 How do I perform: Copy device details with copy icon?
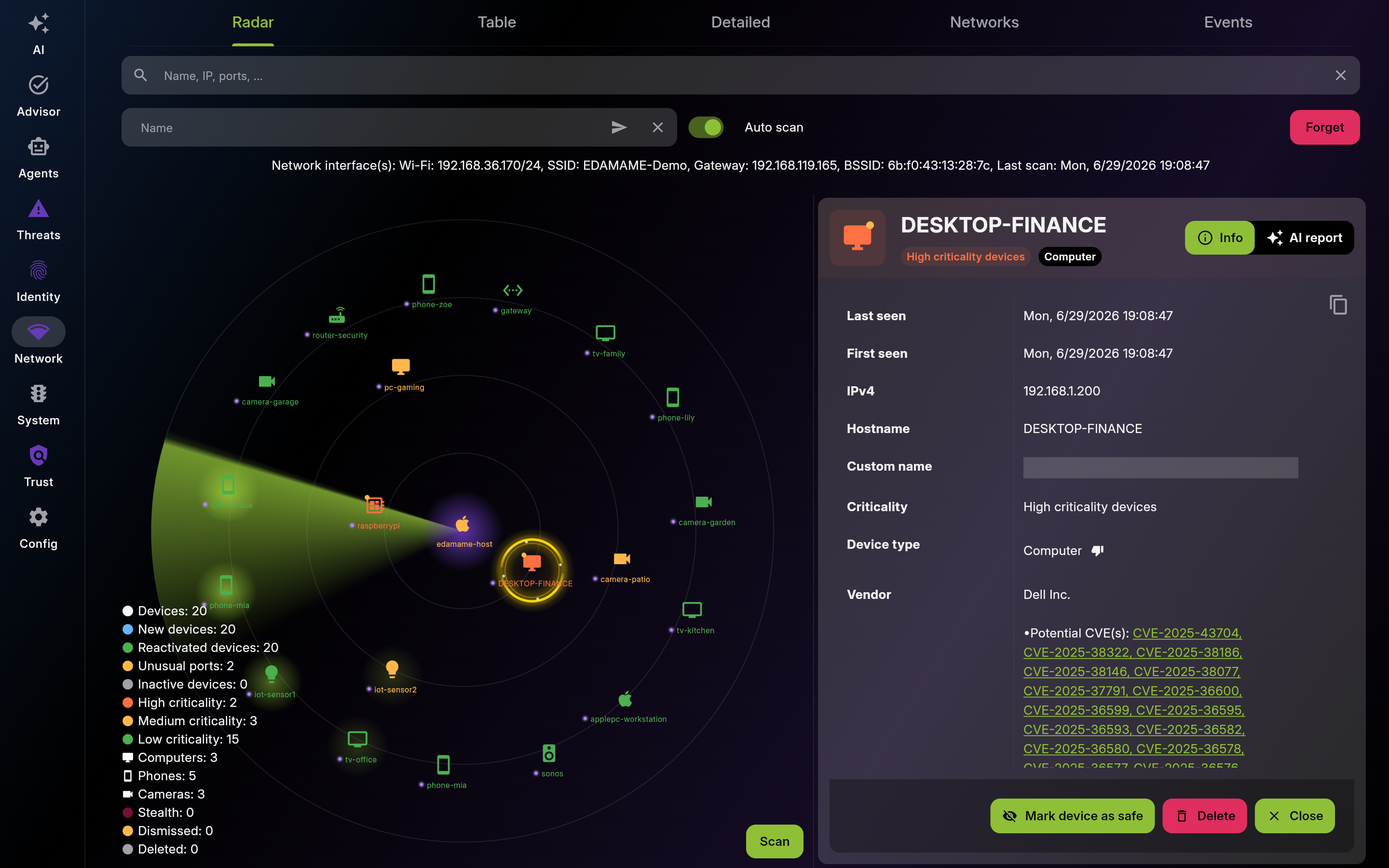[x=1338, y=305]
